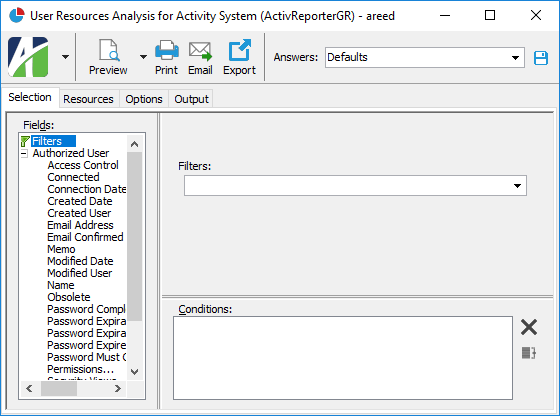Image resolution: width=560 pixels, height=416 pixels.
Task: Select the Email Address field
Action: 80,225
